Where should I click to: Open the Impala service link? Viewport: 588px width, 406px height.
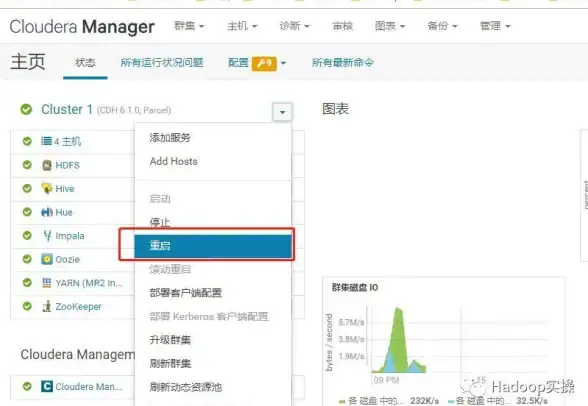tap(70, 236)
